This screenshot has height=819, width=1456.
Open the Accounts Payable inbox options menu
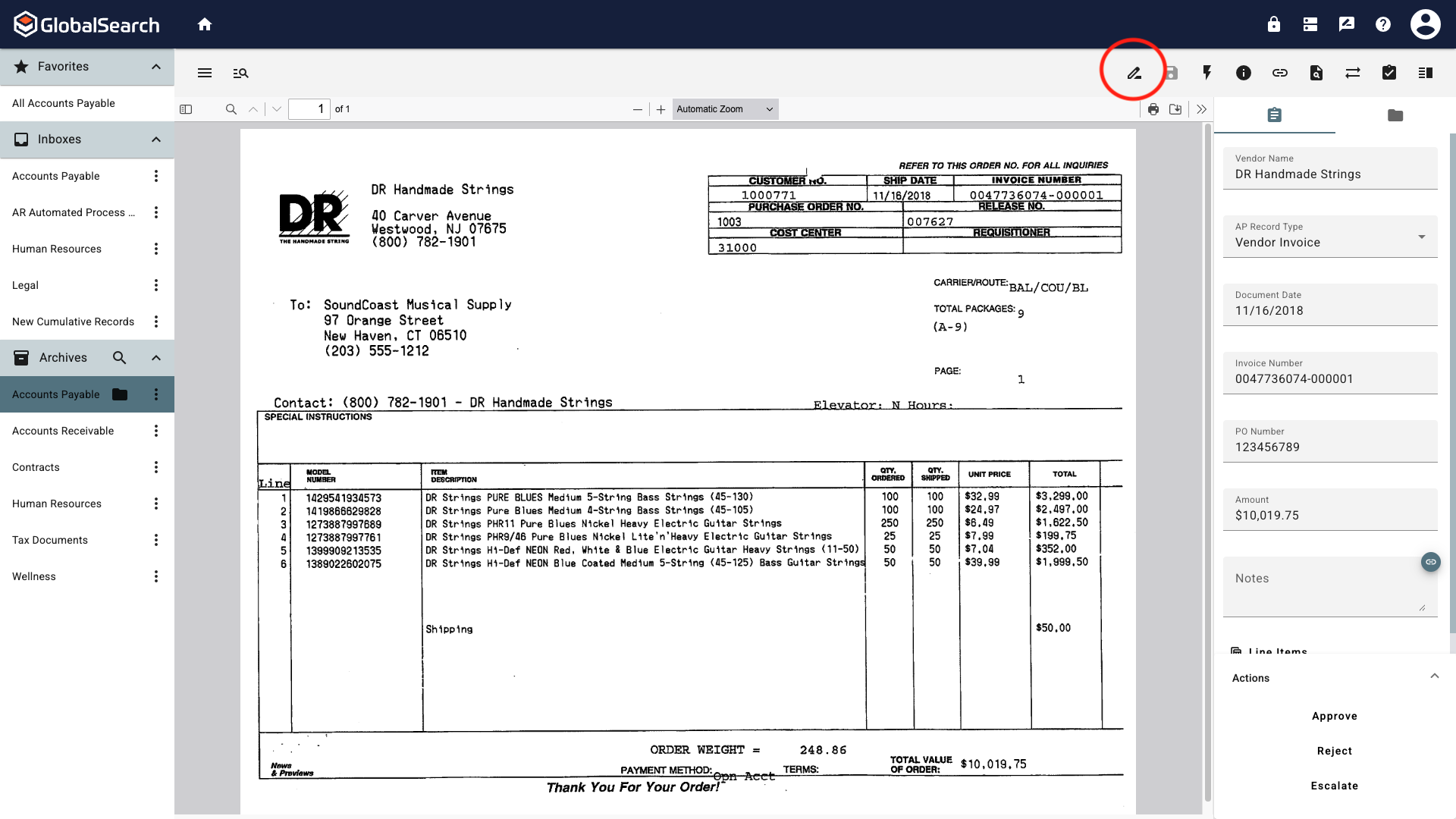click(156, 176)
